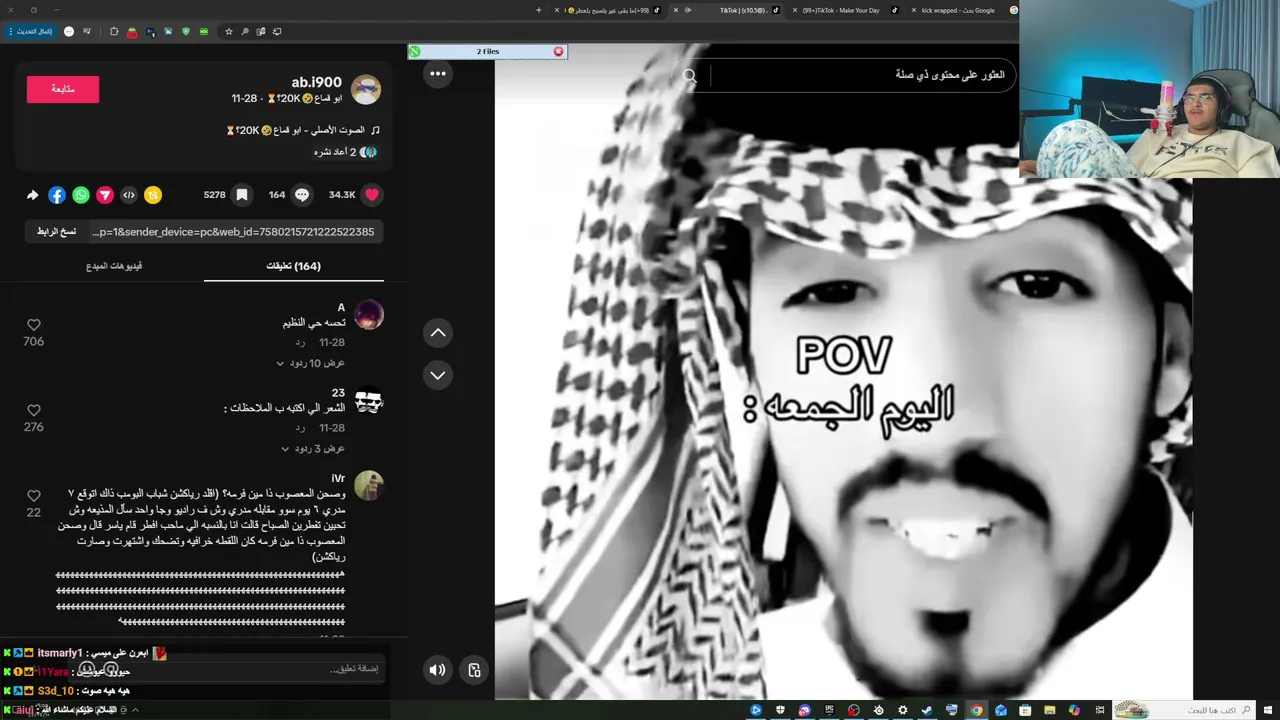Open the red extension icon in toolbar
Viewport: 1280px width, 720px height.
click(132, 32)
